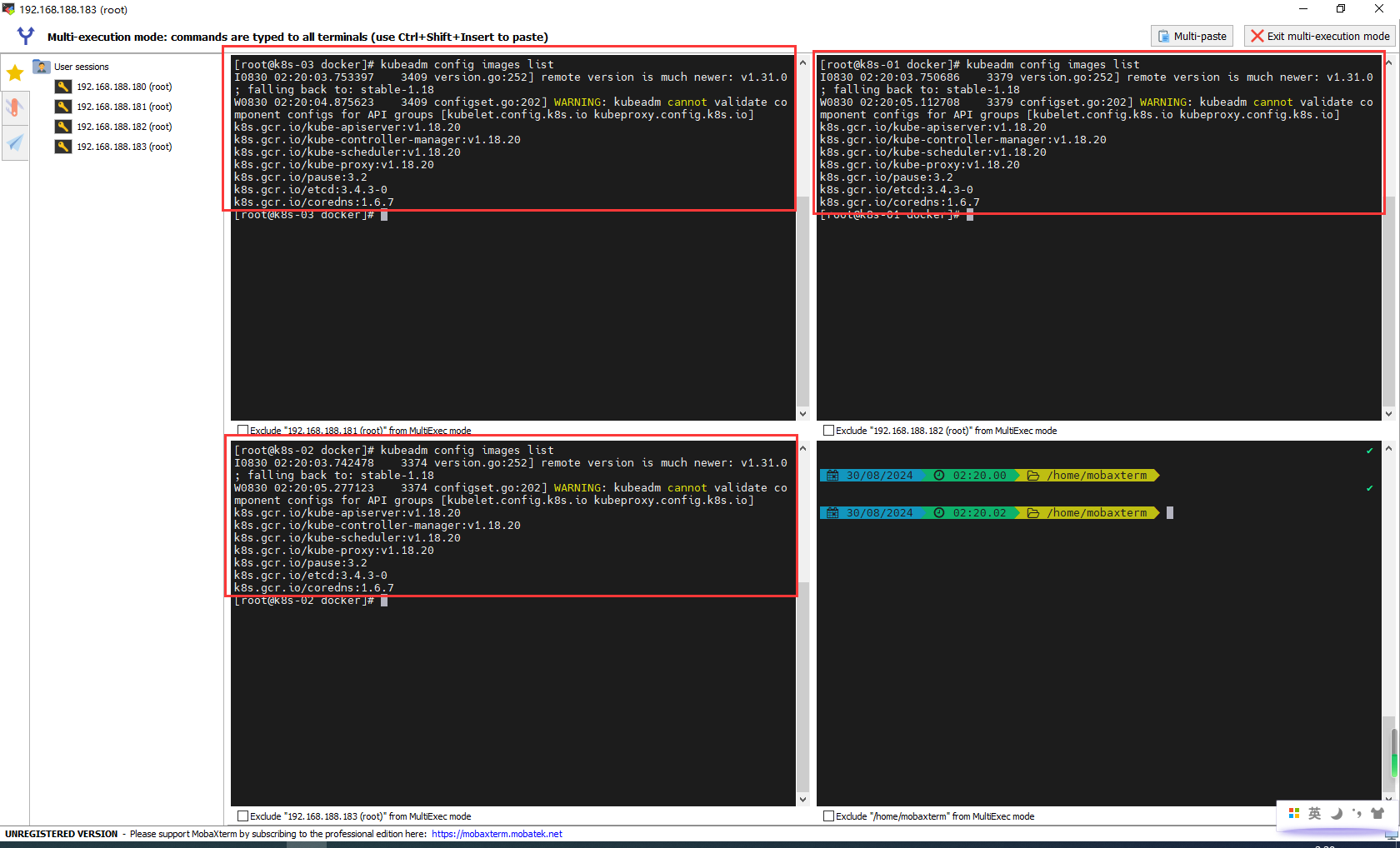This screenshot has height=848, width=1400.
Task: Click the monitor icon in status bar
Action: coord(1391,834)
